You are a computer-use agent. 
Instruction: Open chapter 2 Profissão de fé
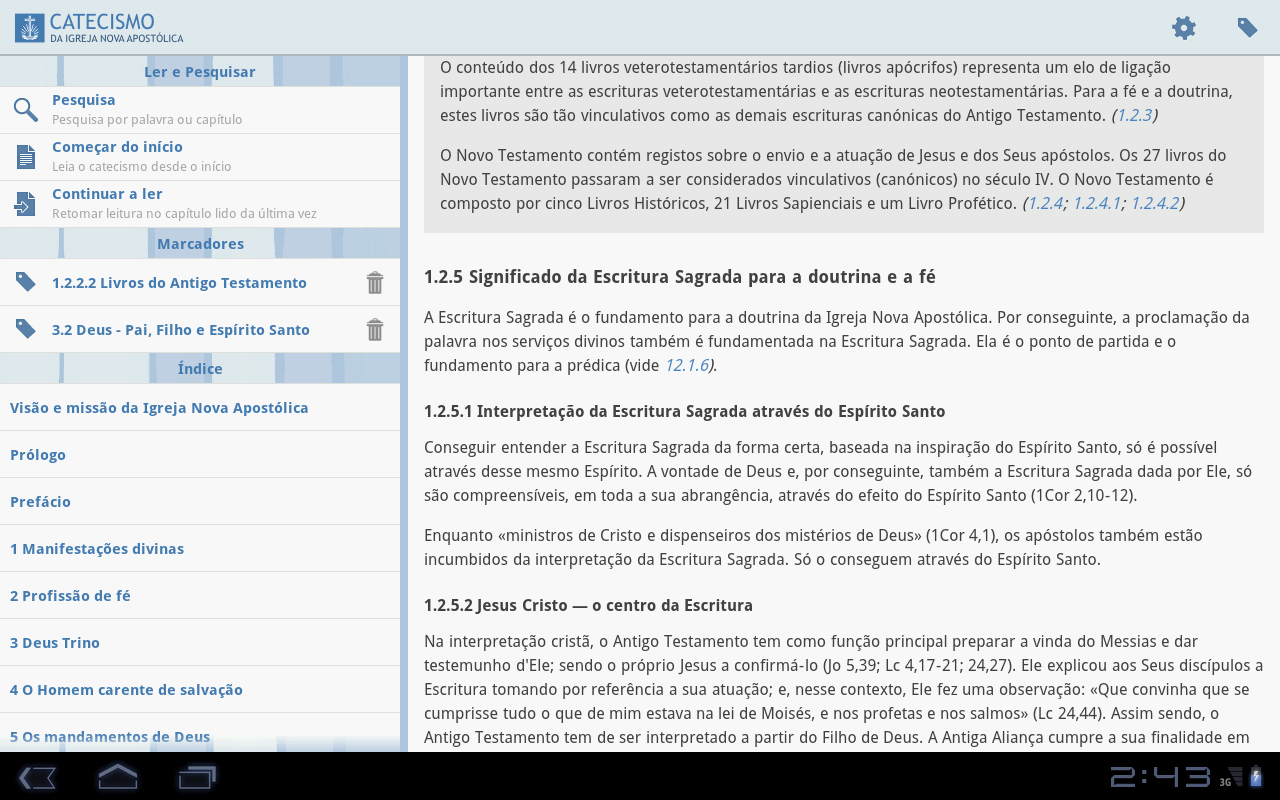(x=200, y=596)
